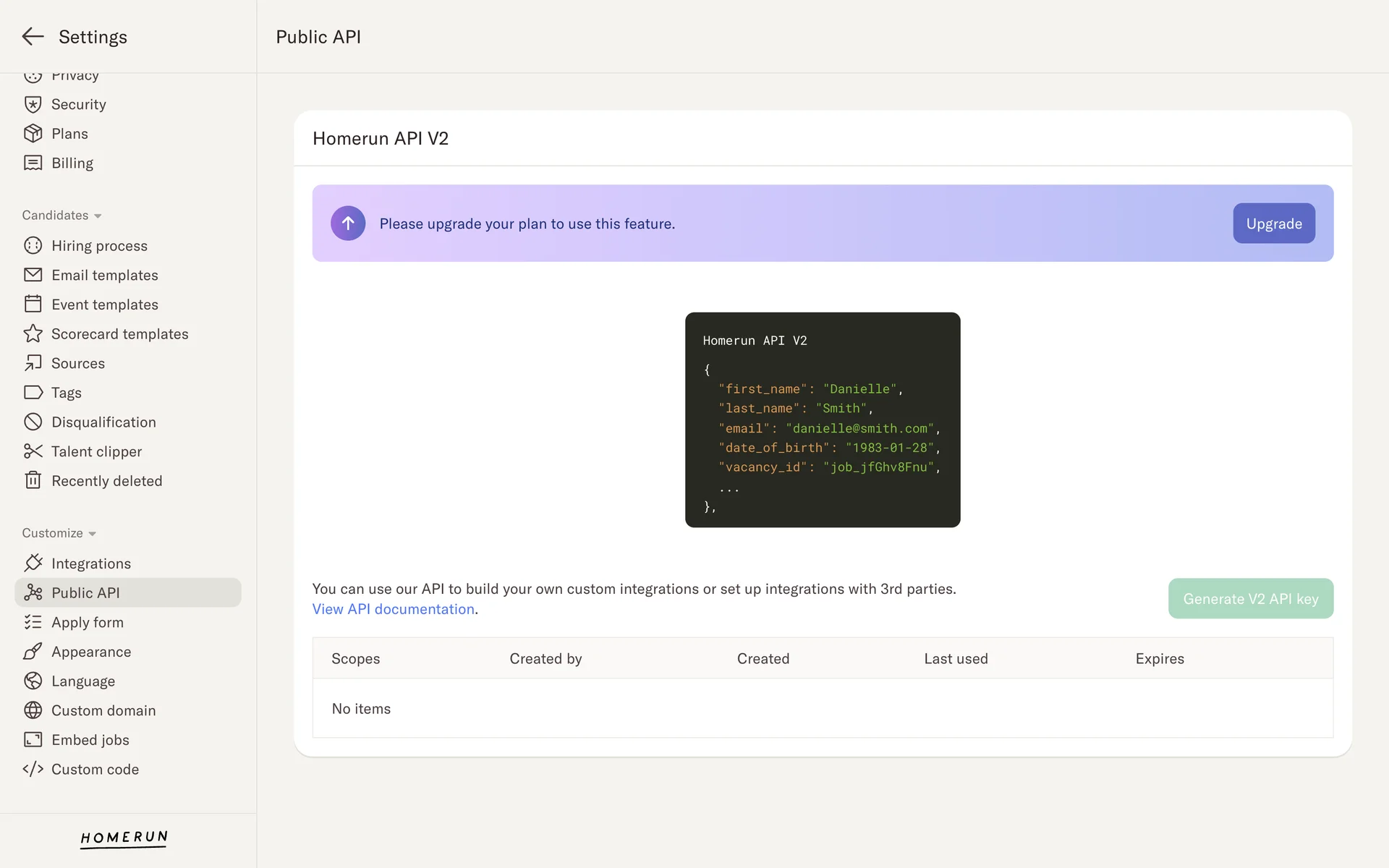Viewport: 1389px width, 868px height.
Task: Select Disqualification in the sidebar
Action: [103, 422]
